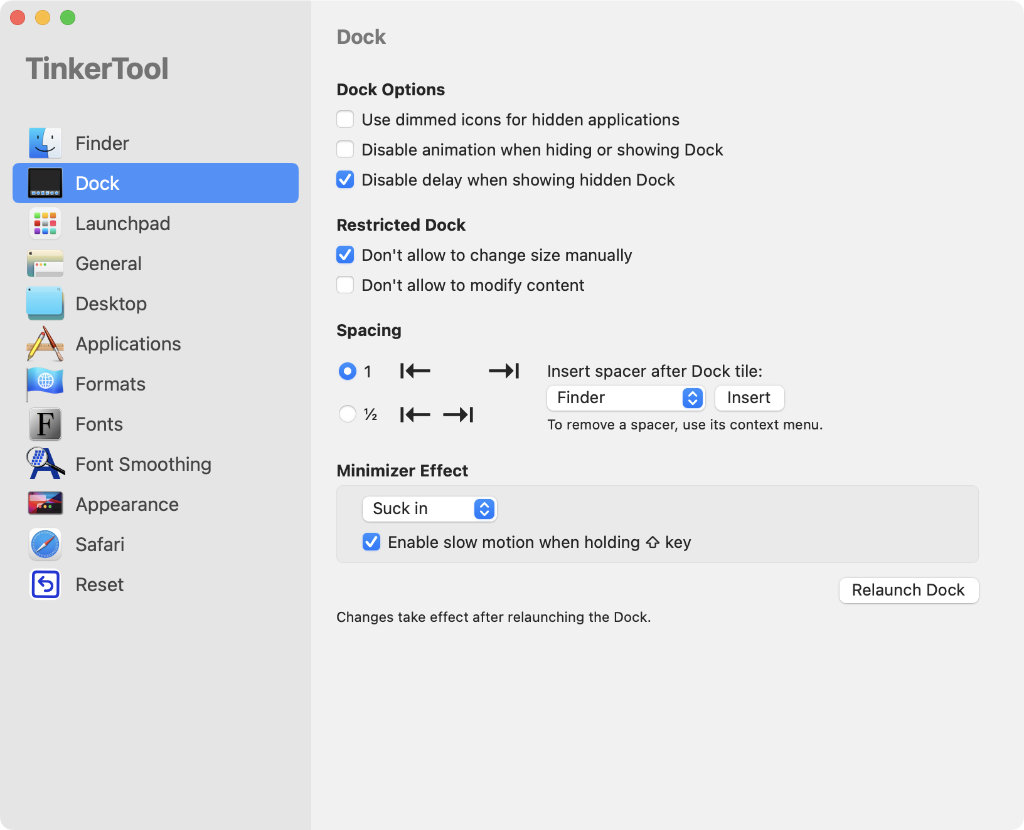This screenshot has height=830, width=1024.
Task: Open the Safari compass icon pane
Action: click(45, 544)
